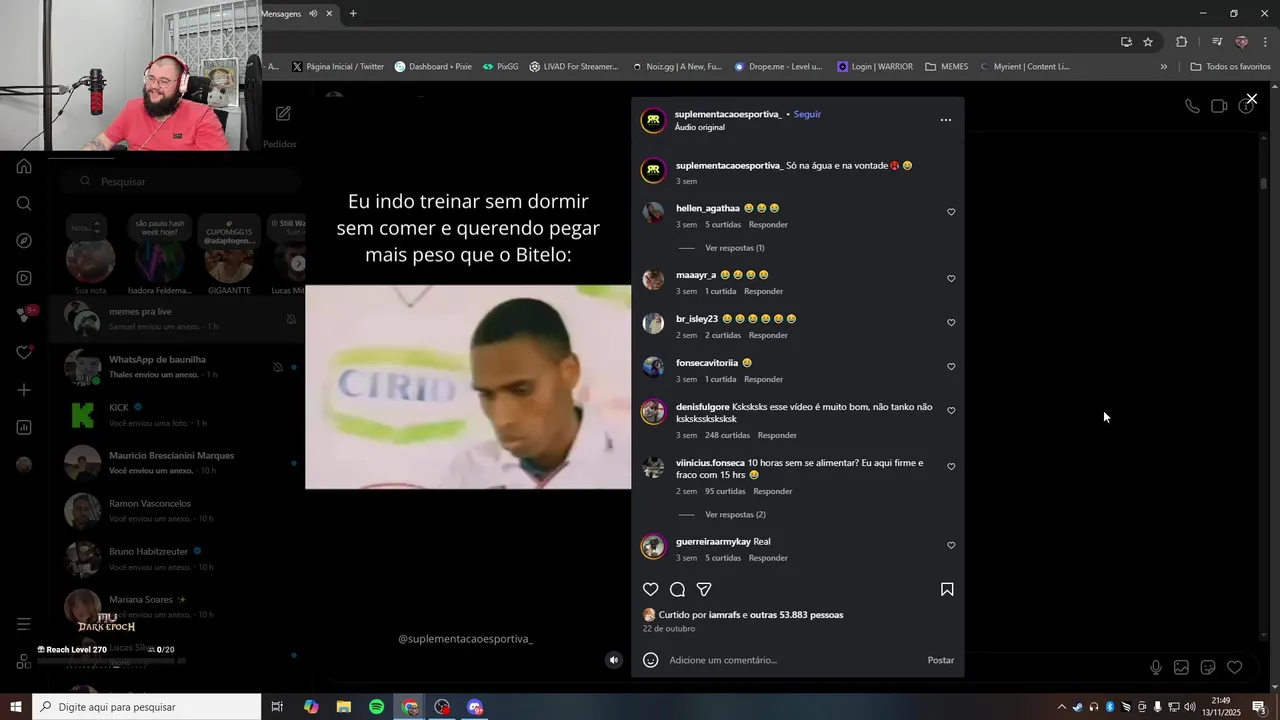Open the 'memes pra live' chat
The image size is (1280, 720).
(x=176, y=318)
